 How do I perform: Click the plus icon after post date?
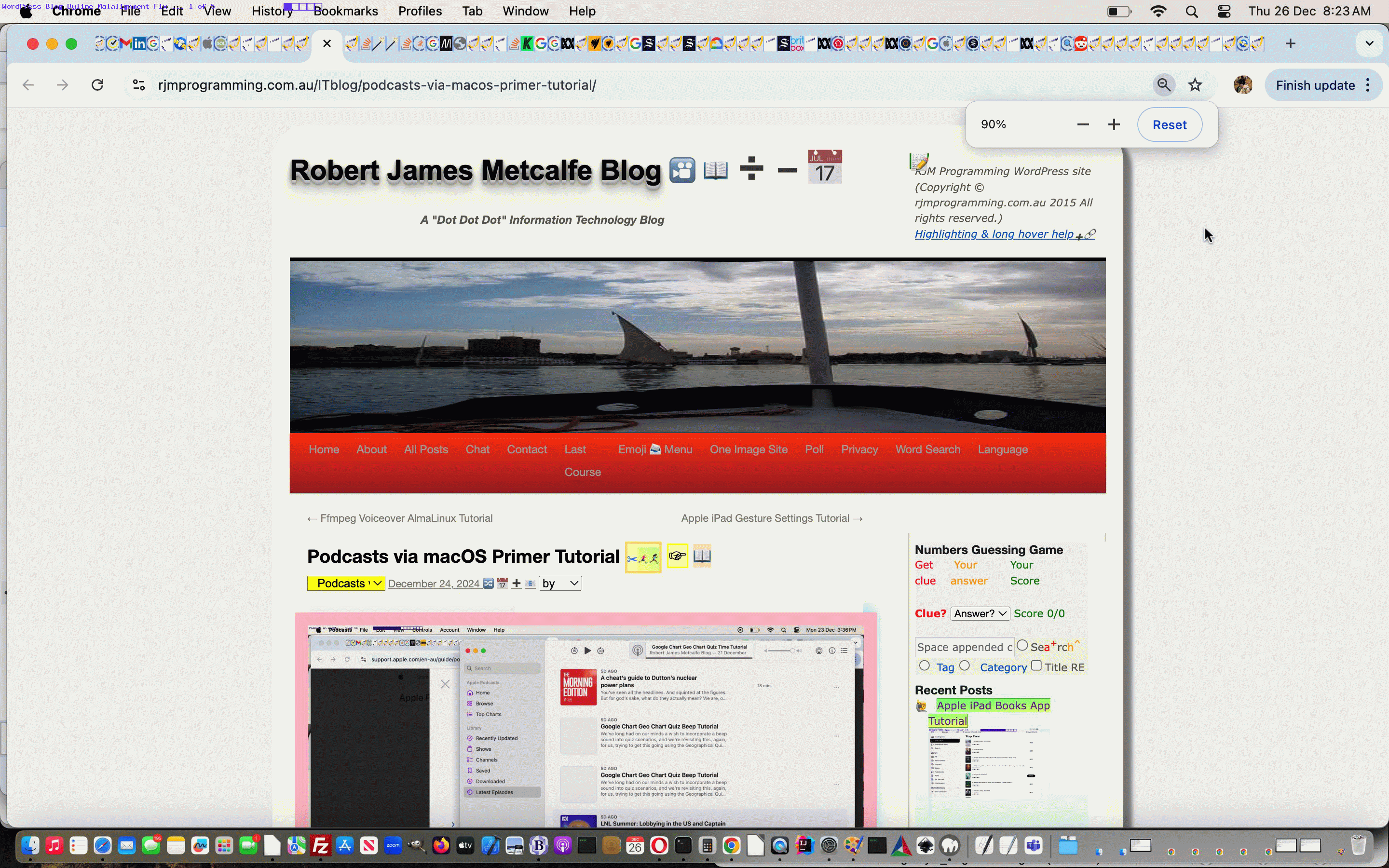click(516, 583)
